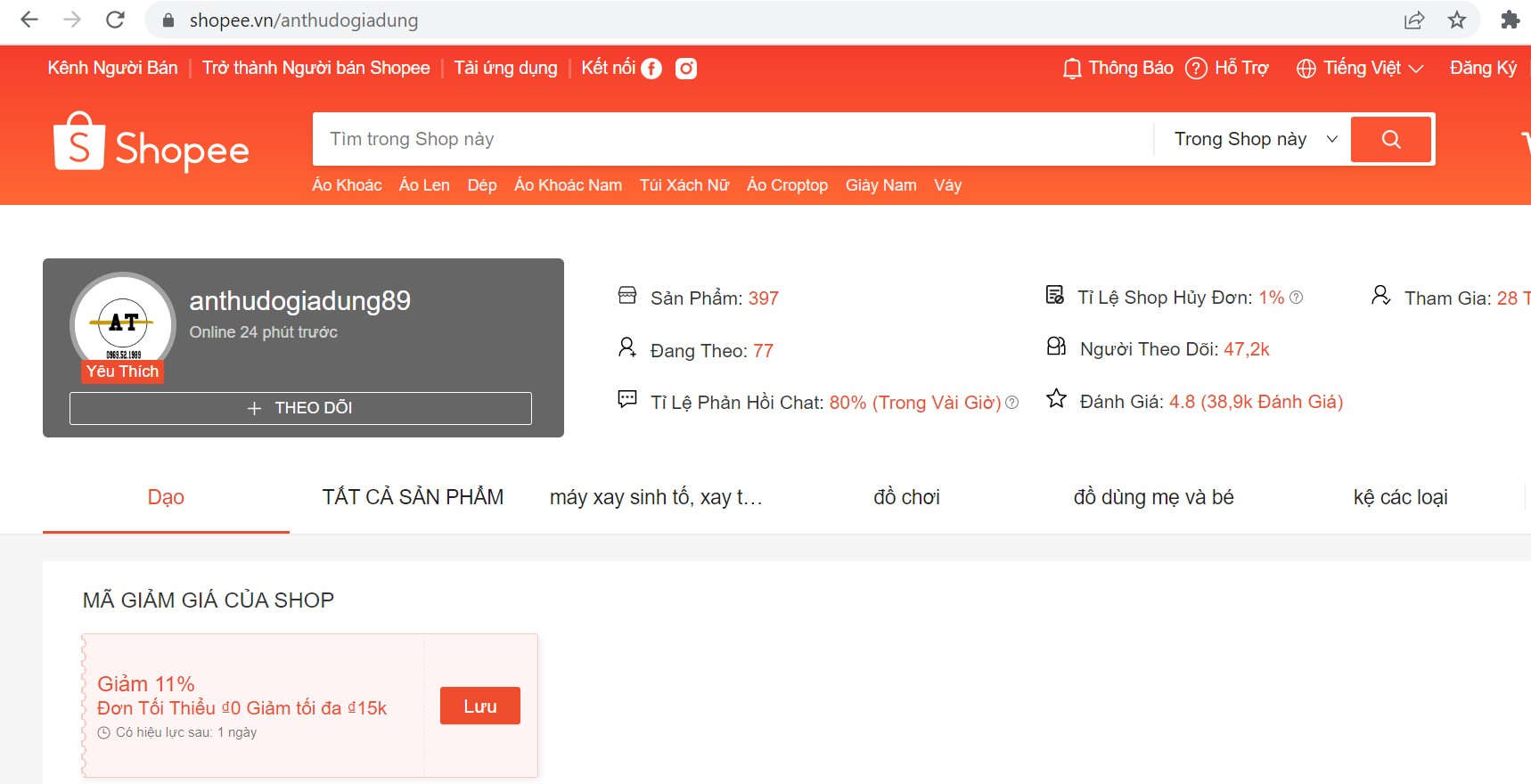1531x784 pixels.
Task: Save the 11% voucher with Lưu button
Action: 479,706
